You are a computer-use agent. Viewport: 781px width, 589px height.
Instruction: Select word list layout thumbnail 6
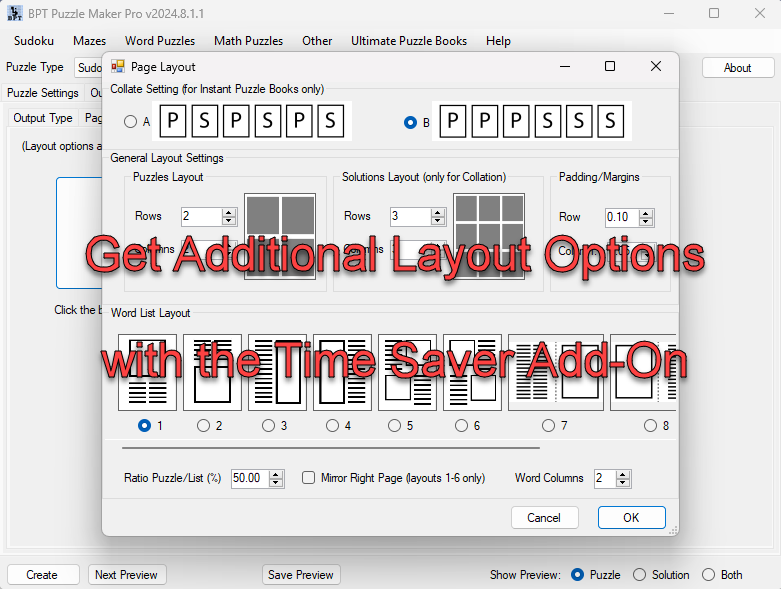click(472, 372)
